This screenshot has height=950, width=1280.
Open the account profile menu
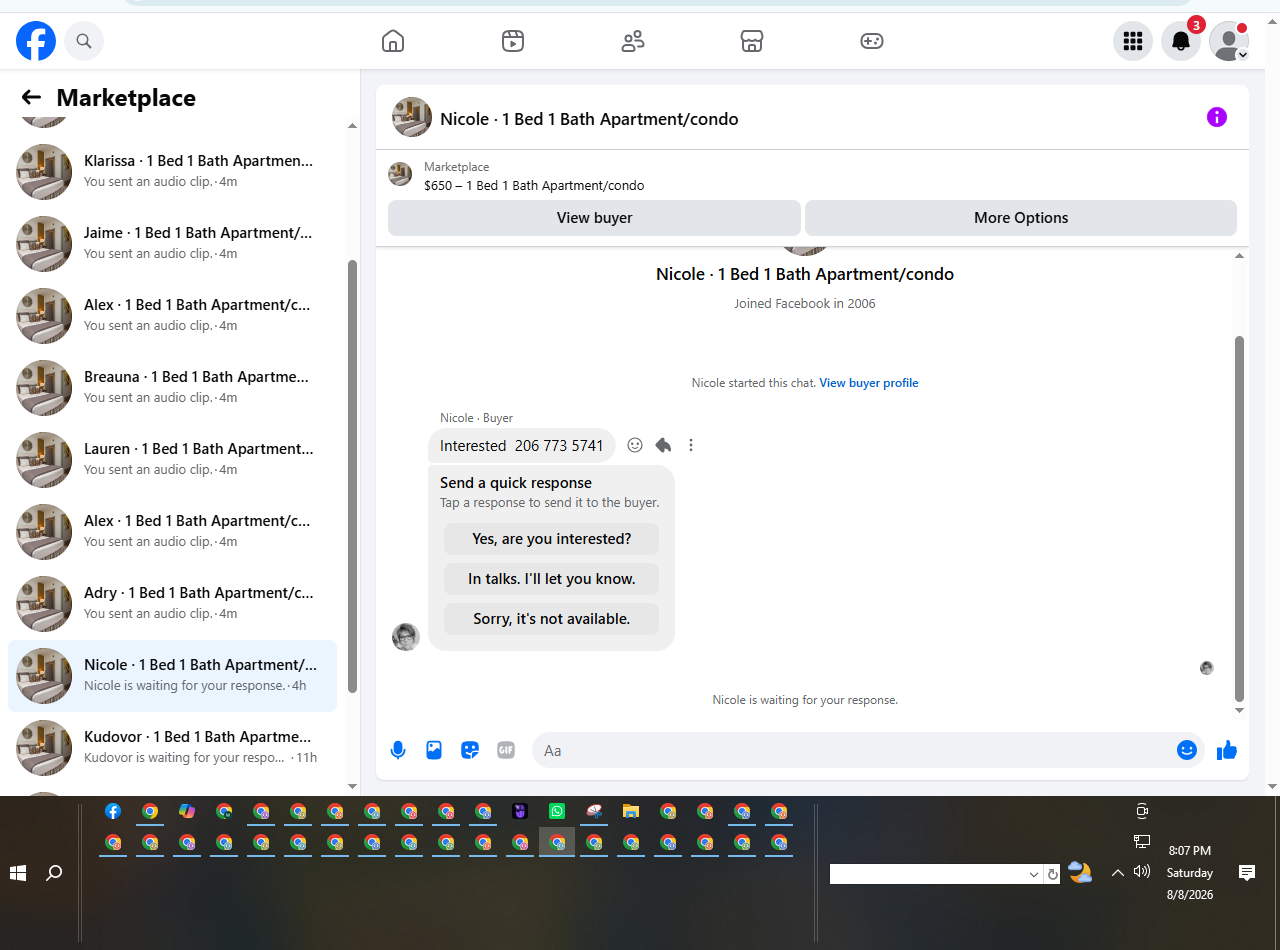[x=1229, y=41]
